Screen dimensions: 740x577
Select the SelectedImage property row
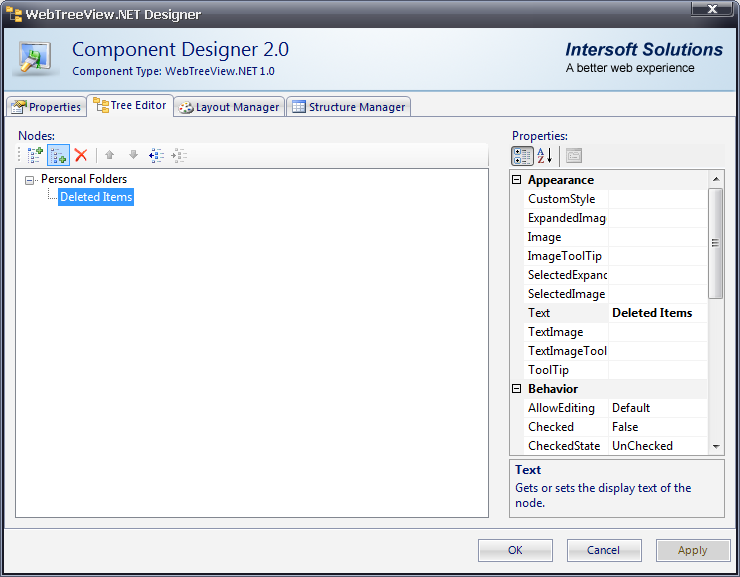coord(615,294)
